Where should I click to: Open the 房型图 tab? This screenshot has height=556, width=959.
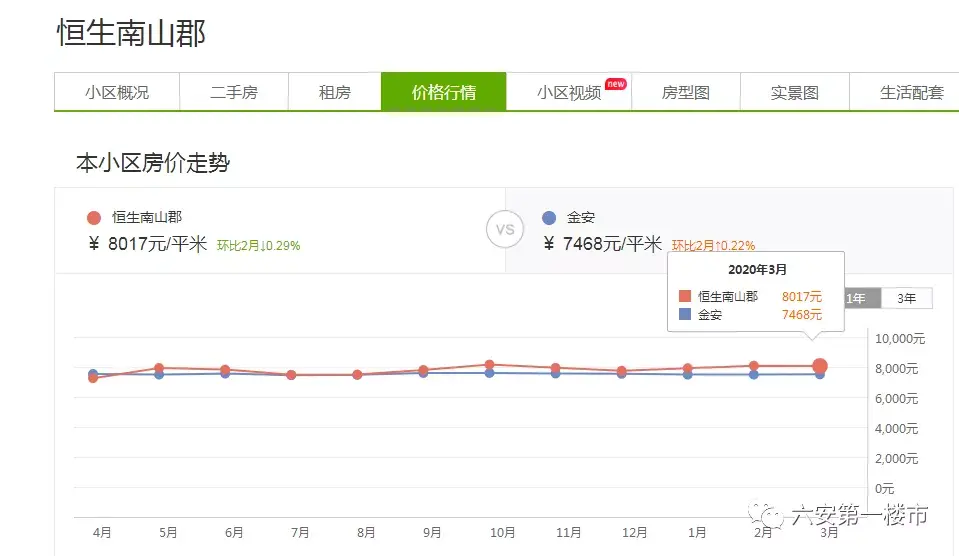686,93
